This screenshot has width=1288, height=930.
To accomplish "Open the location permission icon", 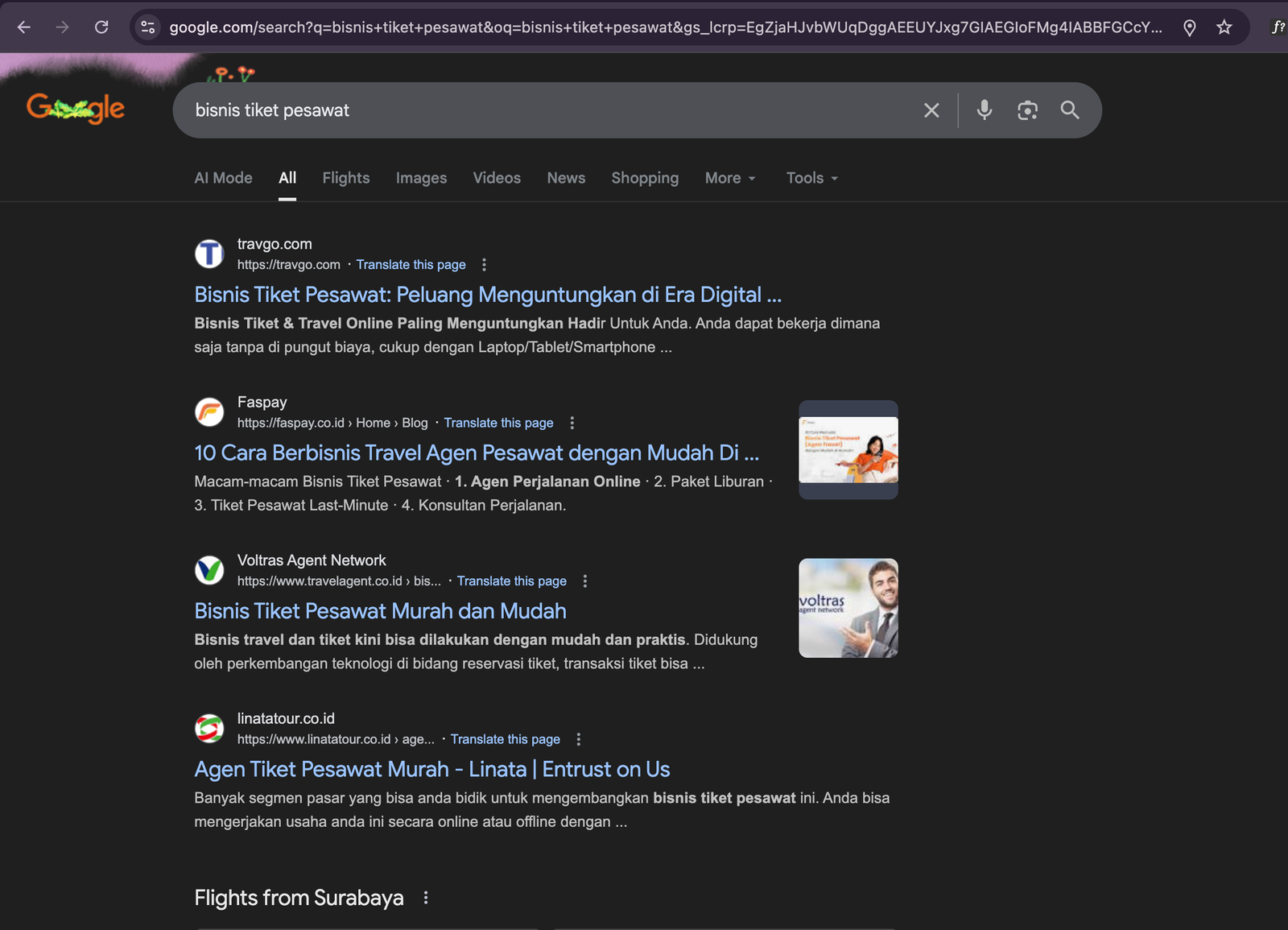I will click(x=1189, y=27).
